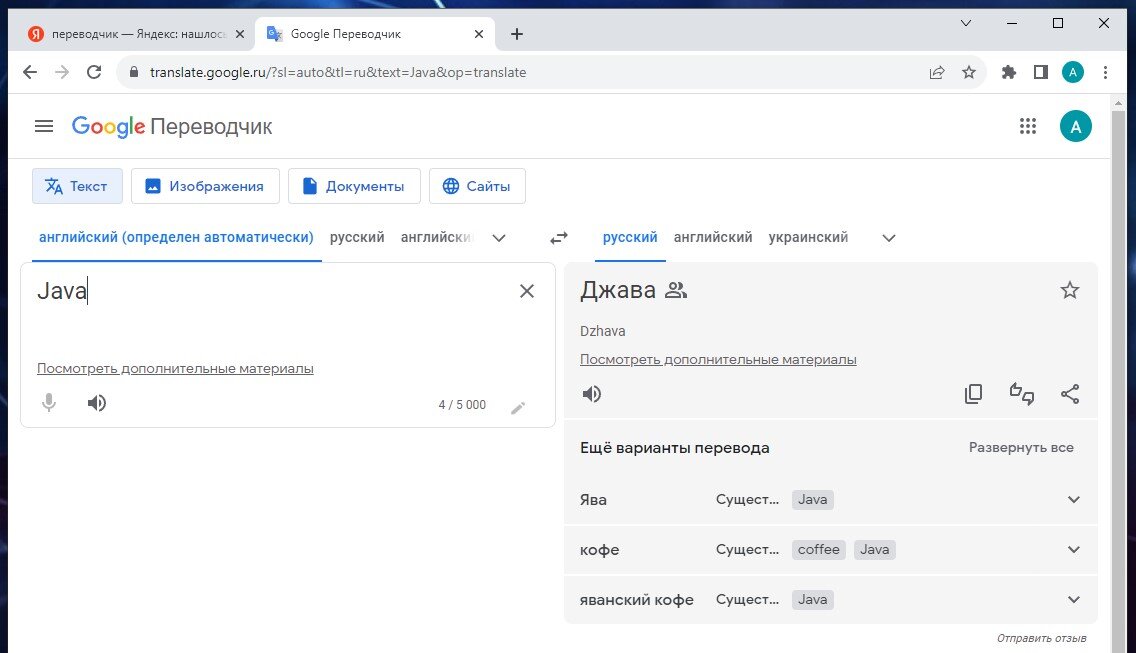Open the pencil handwriting input tool

[517, 407]
